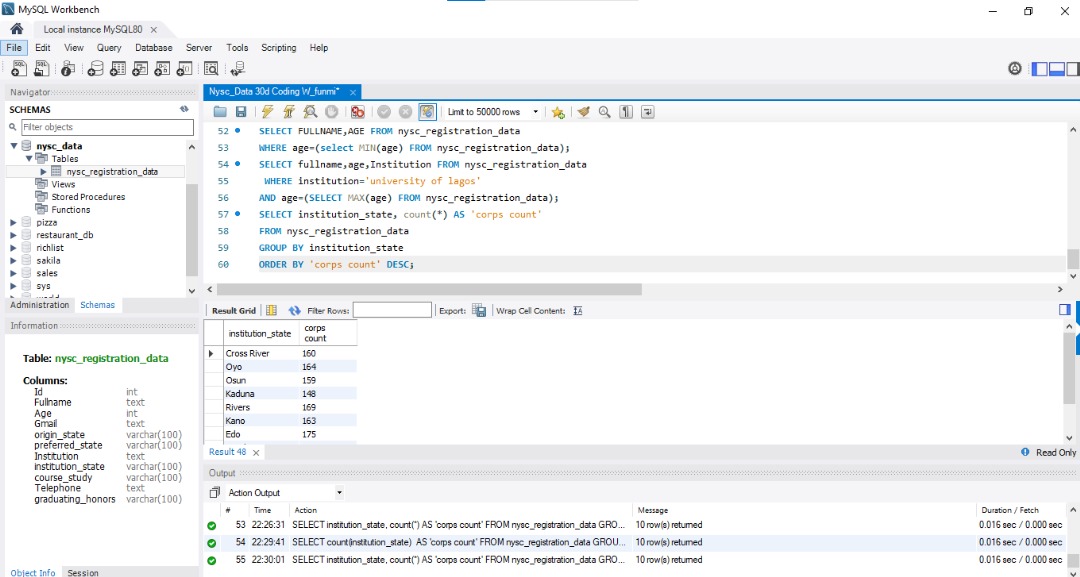Click the Filter objects search field

[x=107, y=127]
